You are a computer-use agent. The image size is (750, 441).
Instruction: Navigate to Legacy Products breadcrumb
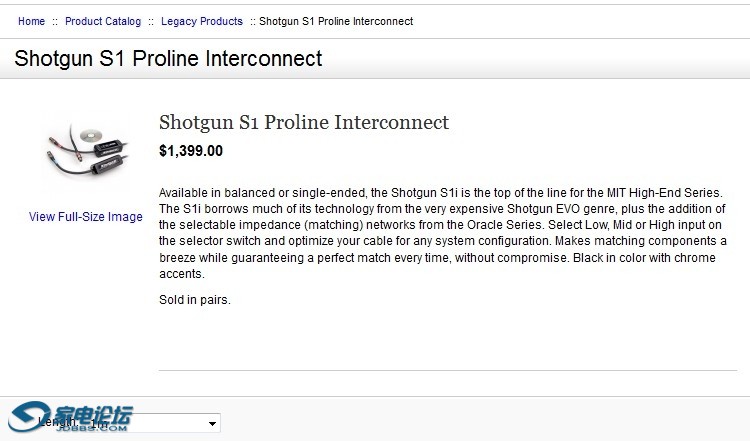coord(201,21)
